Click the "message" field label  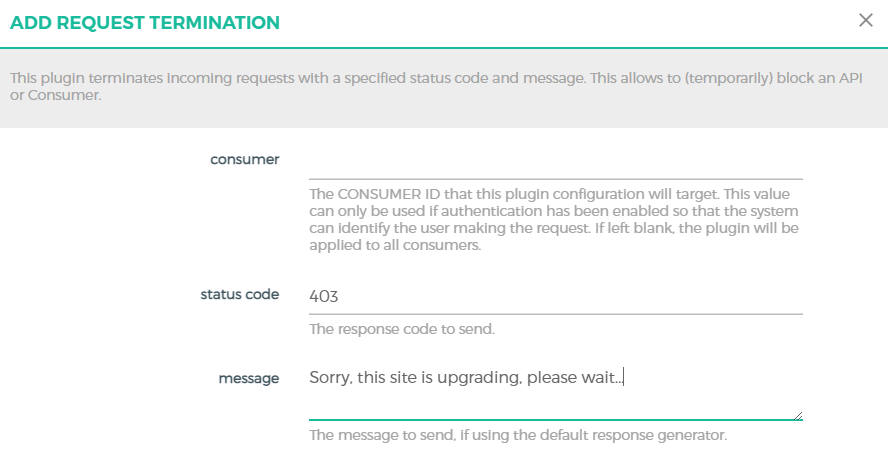point(248,378)
